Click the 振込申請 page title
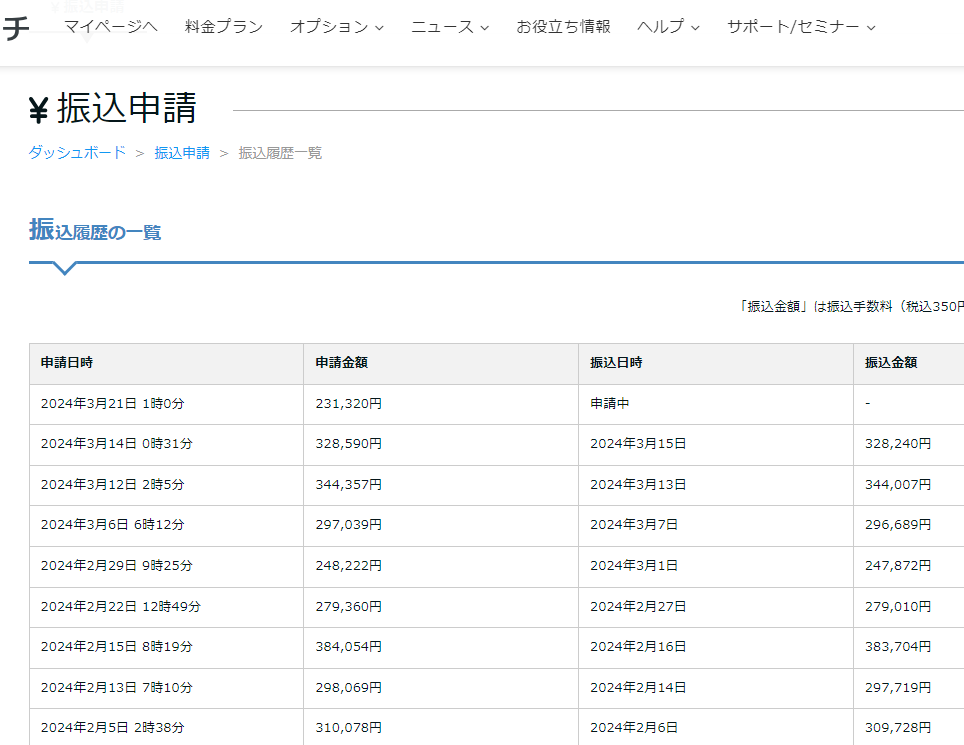The image size is (964, 745). point(127,108)
